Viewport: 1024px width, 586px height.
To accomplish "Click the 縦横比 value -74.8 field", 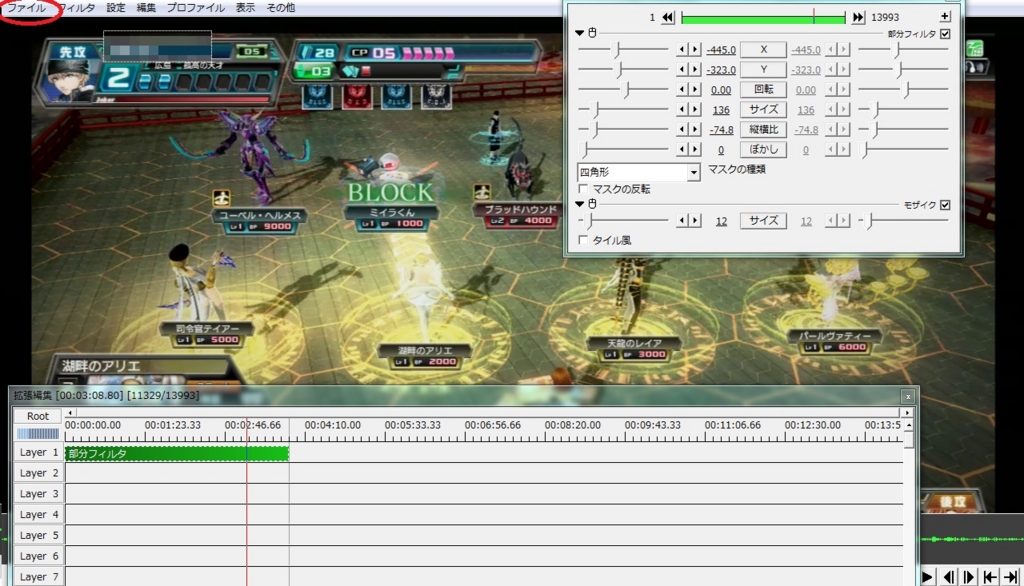I will (x=721, y=130).
